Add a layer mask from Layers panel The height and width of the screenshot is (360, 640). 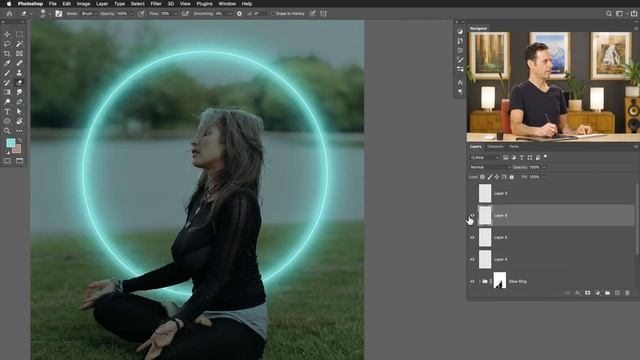(587, 293)
